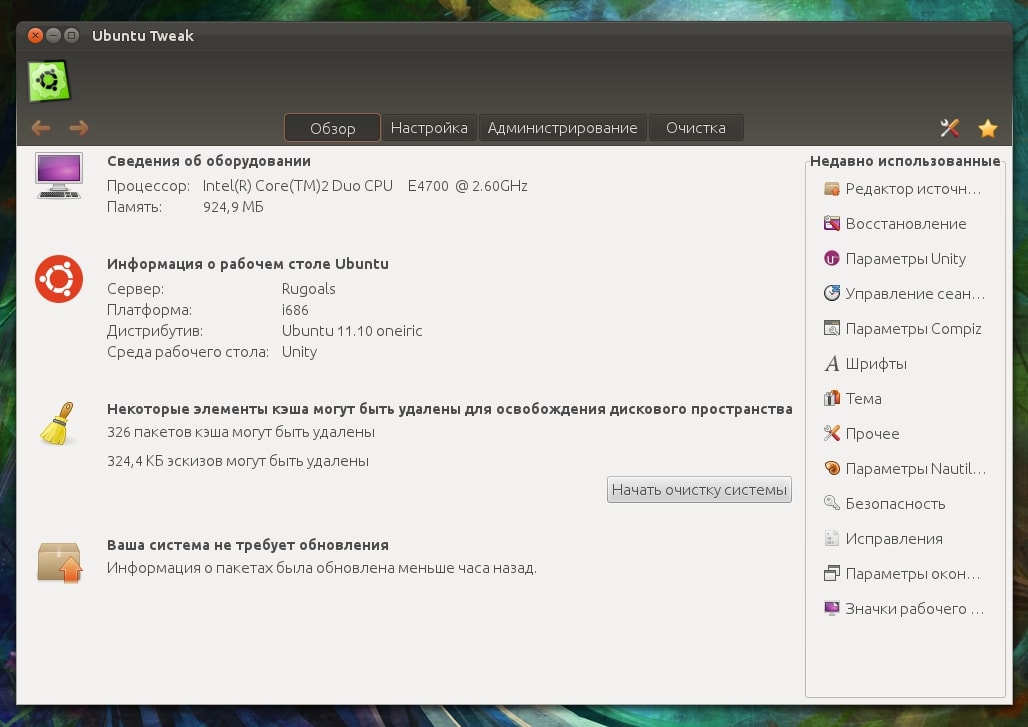
Task: Go forward with the right arrow
Action: [x=79, y=128]
